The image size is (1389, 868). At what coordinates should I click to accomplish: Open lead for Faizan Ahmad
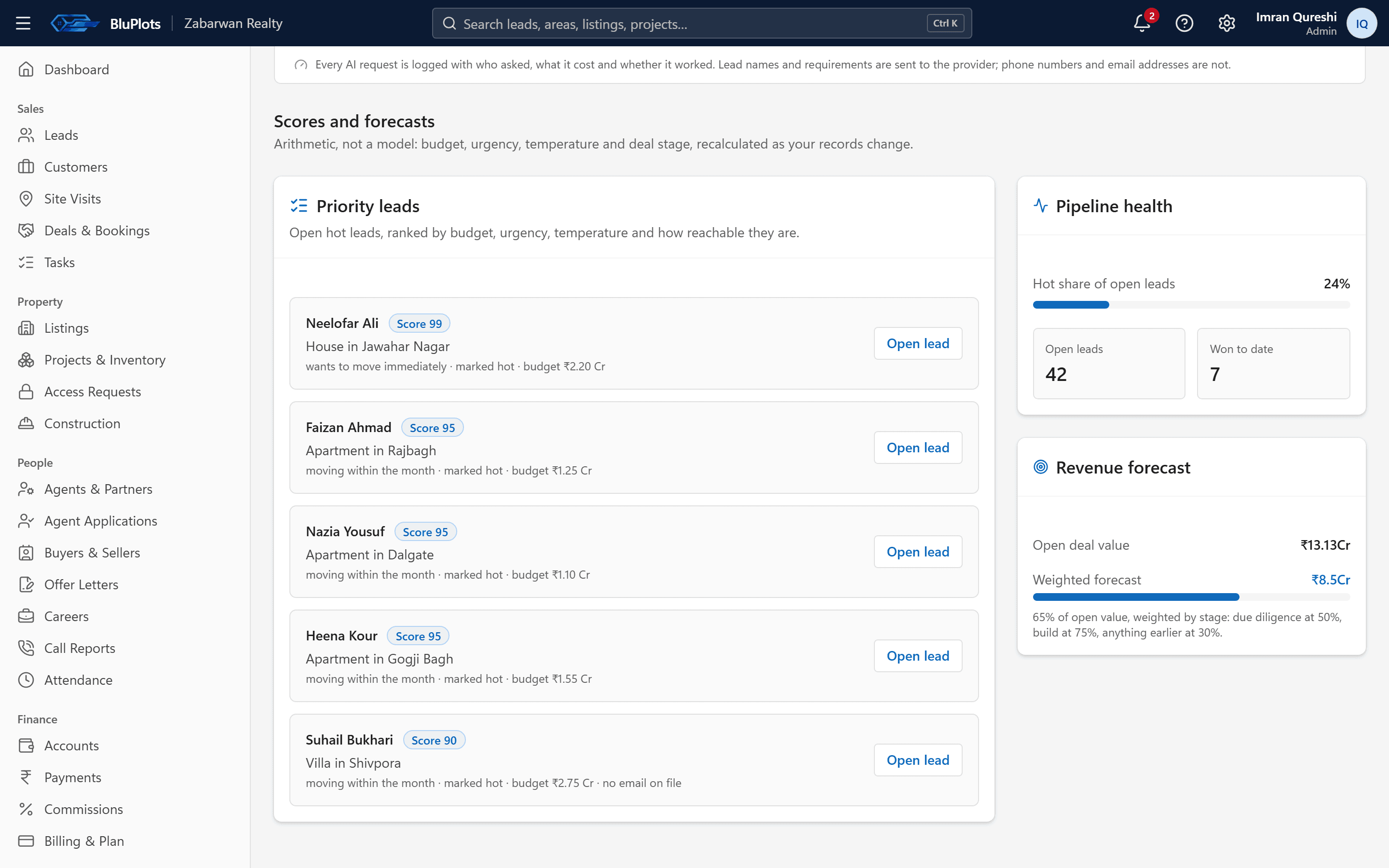[x=918, y=447]
